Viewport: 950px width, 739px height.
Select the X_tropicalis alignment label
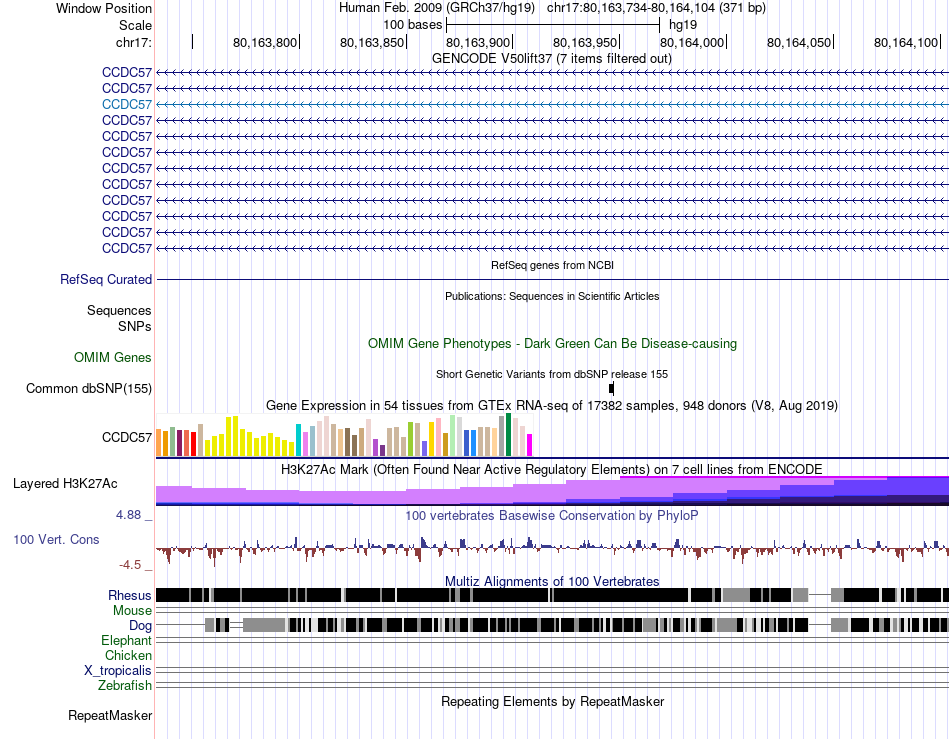pyautogui.click(x=118, y=671)
